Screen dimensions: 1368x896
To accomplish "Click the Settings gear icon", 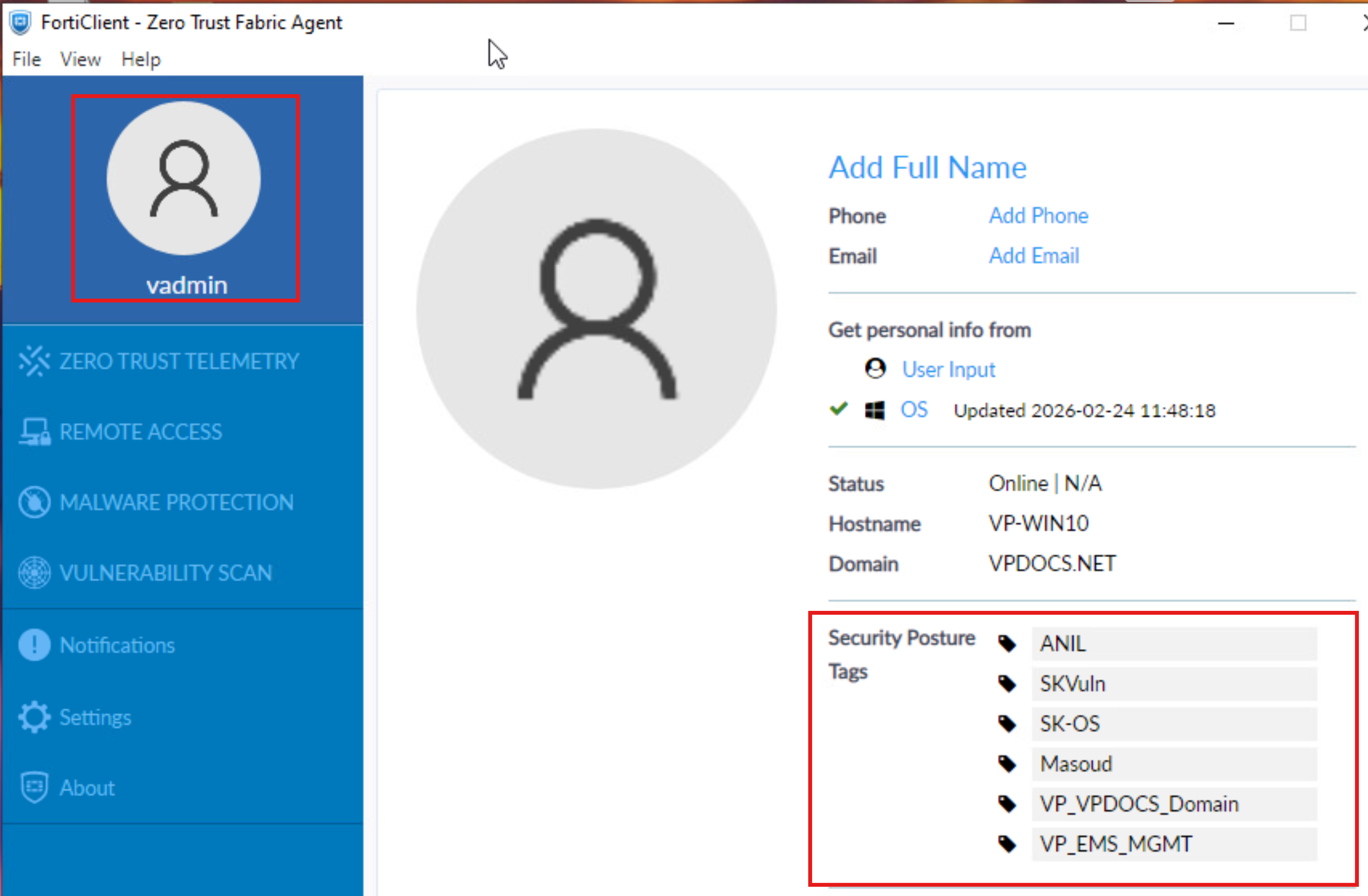I will 34,717.
